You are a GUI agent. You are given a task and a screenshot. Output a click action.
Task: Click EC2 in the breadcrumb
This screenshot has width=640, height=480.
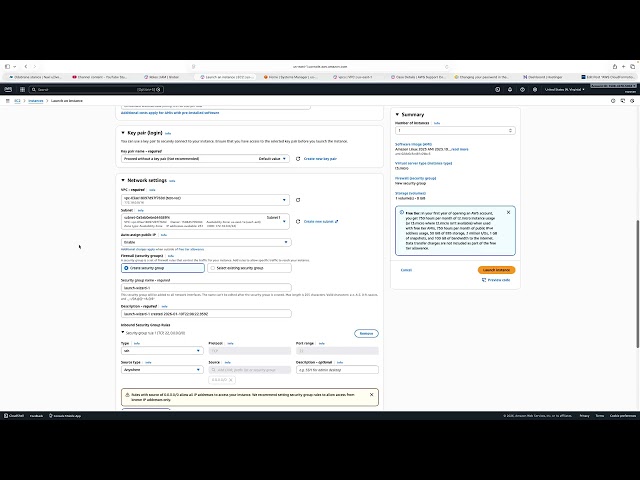point(17,101)
